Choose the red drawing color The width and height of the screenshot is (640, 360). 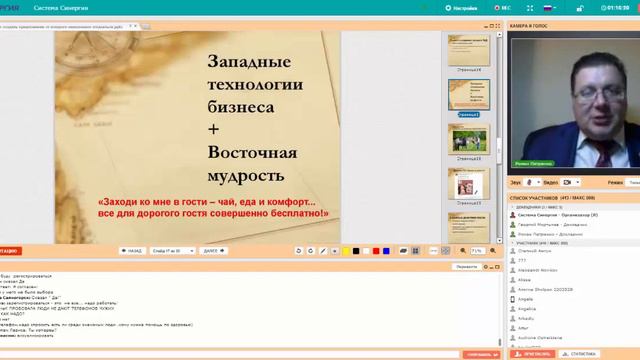point(376,251)
